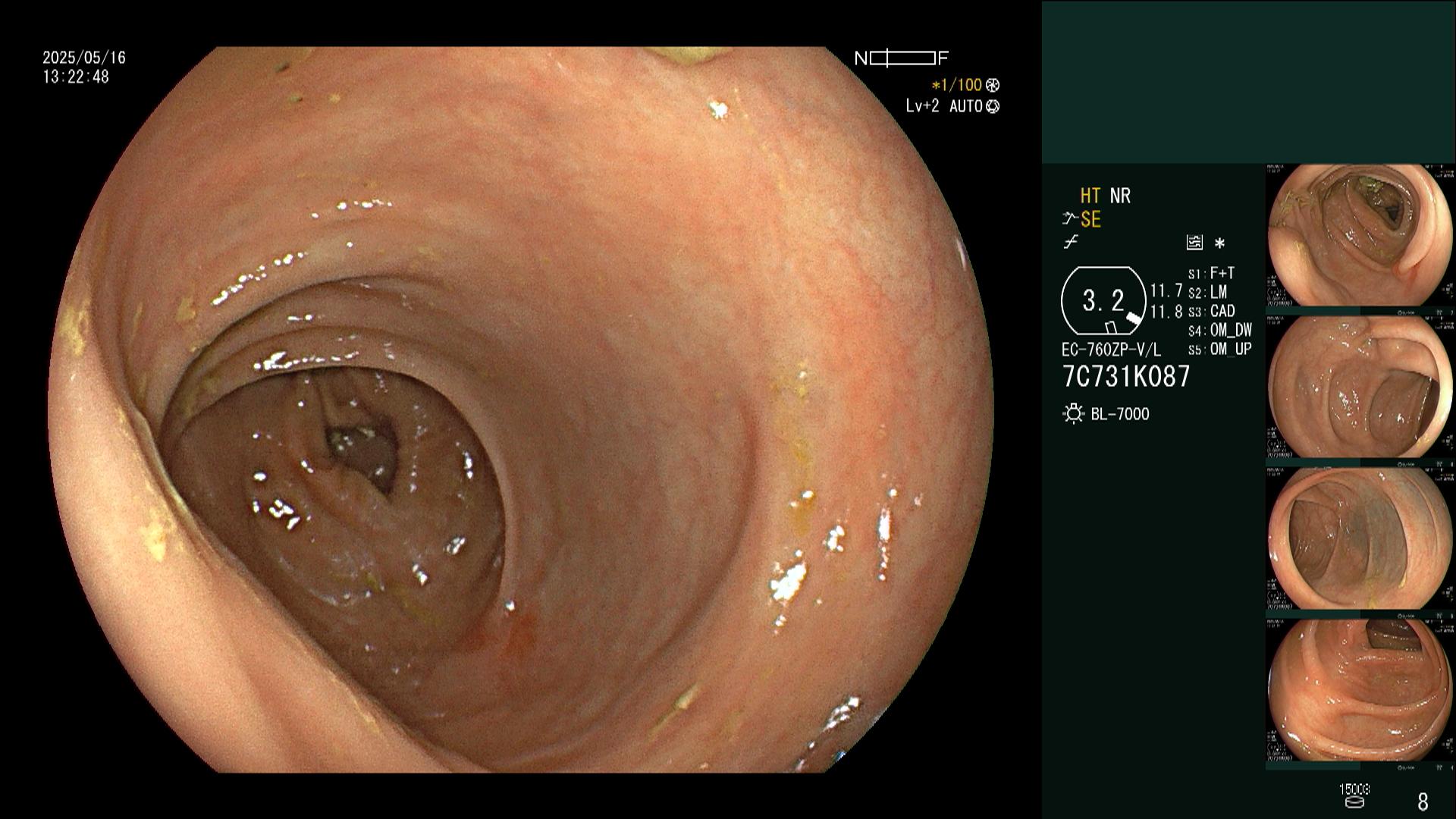Screen dimensions: 1456x819
Task: Click the white asterisk beside the boxed icon
Action: click(1219, 243)
